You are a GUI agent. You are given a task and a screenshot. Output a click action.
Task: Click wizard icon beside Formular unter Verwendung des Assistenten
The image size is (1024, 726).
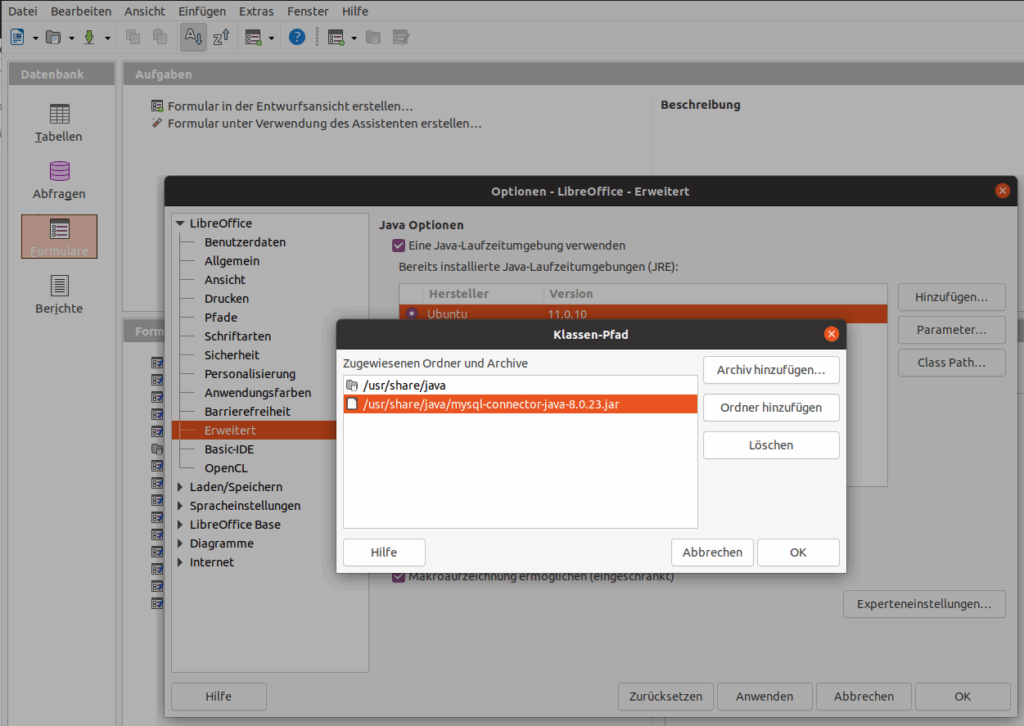tap(157, 123)
